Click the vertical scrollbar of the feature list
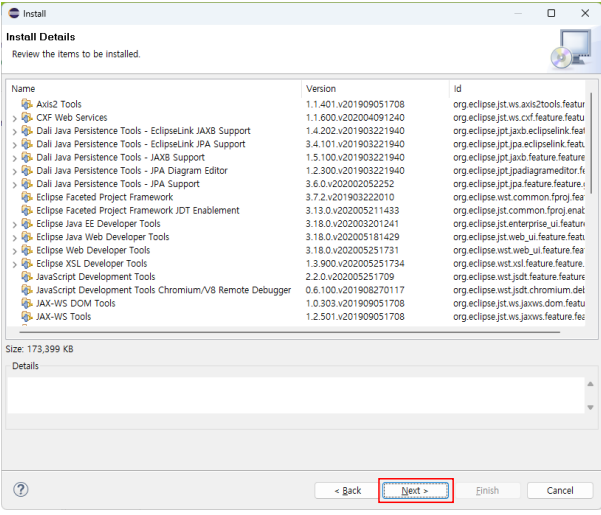Viewport: 601px width, 515px height. point(591,142)
